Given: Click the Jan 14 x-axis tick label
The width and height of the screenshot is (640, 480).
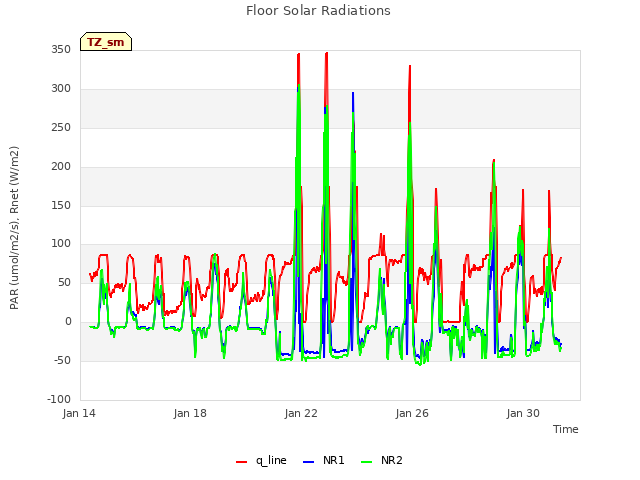Looking at the screenshot, I should pyautogui.click(x=79, y=413).
